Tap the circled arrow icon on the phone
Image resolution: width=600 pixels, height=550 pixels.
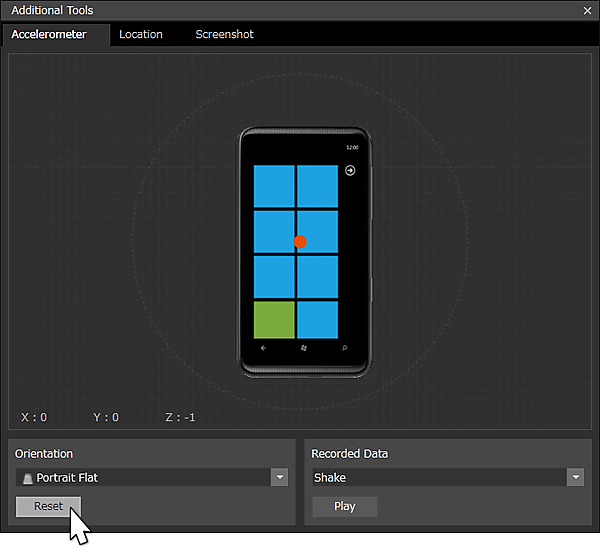coord(350,171)
